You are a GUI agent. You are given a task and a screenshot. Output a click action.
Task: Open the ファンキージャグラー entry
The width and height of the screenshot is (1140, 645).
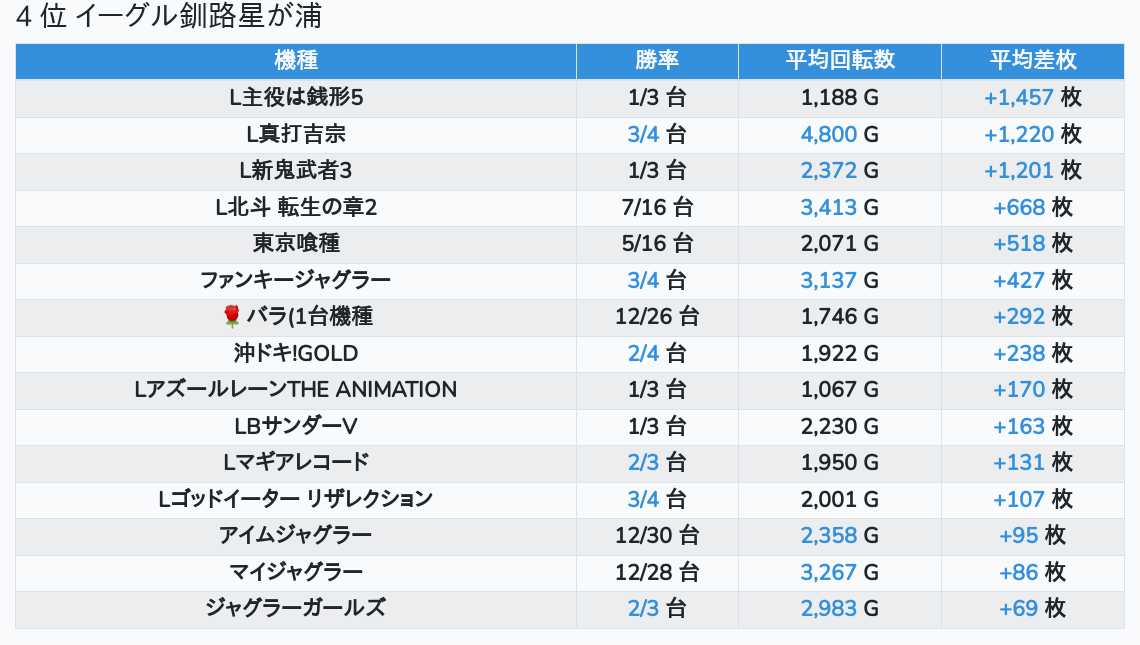295,280
